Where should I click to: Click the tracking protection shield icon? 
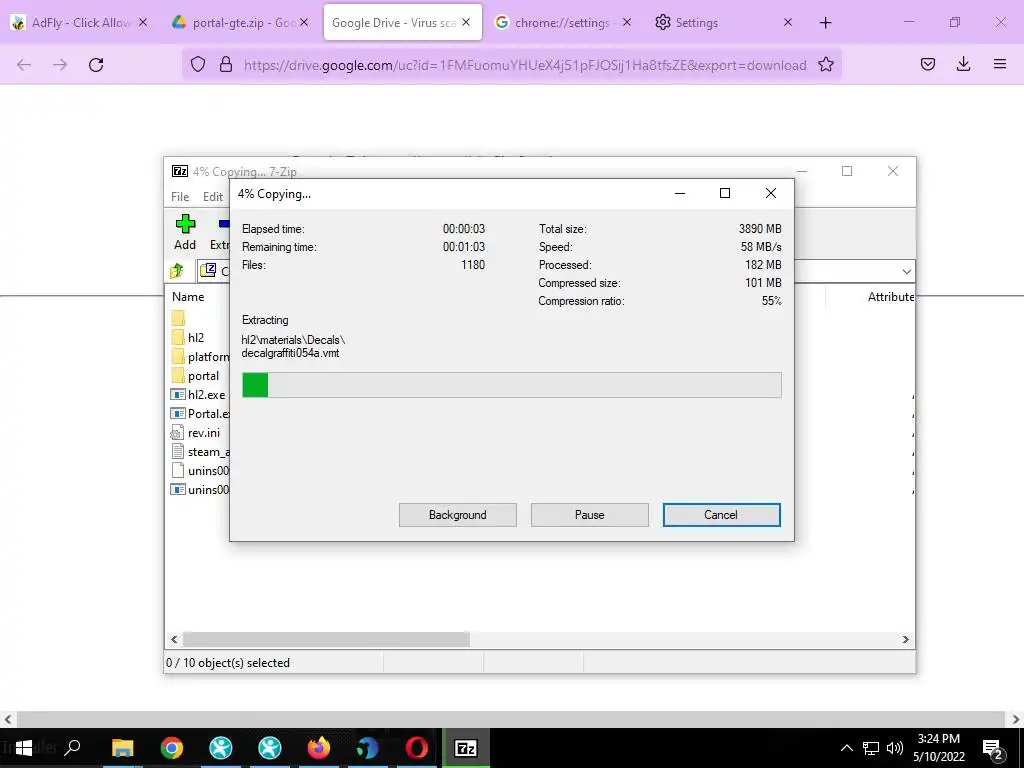pyautogui.click(x=198, y=65)
